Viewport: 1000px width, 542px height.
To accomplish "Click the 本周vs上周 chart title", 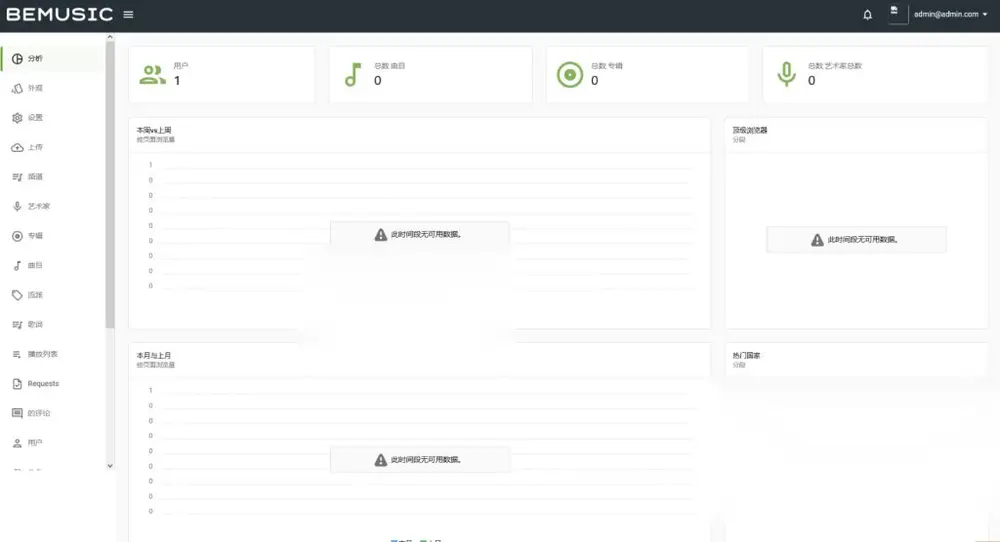I will click(154, 130).
